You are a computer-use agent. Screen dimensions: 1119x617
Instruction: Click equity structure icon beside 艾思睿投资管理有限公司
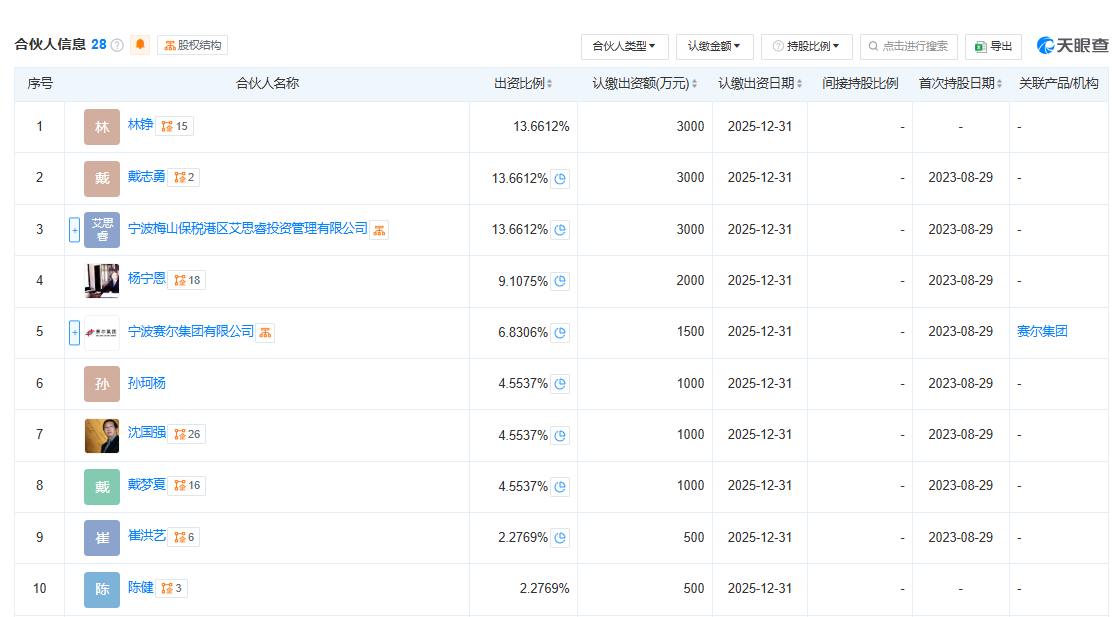tap(379, 230)
